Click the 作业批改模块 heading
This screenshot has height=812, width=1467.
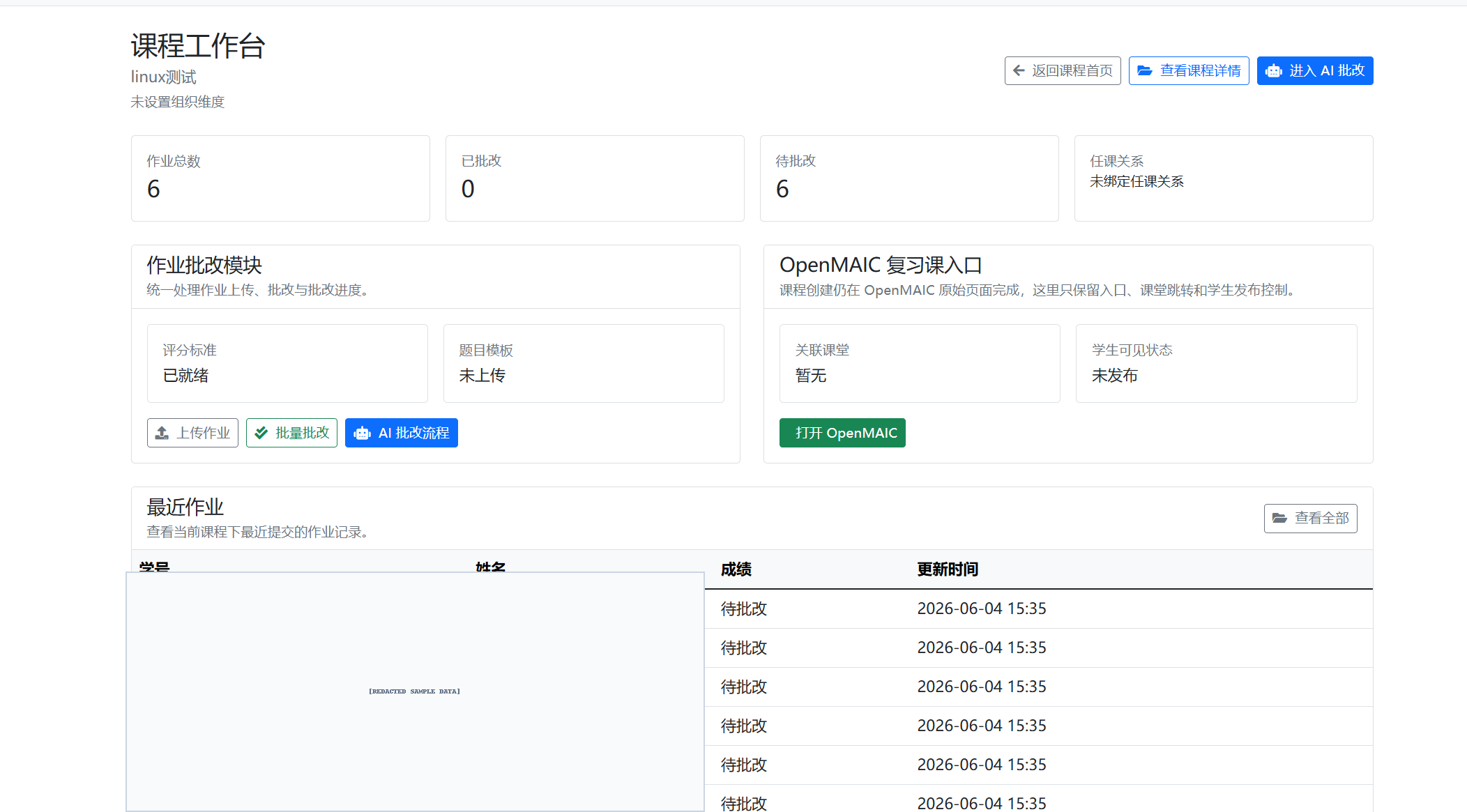[x=204, y=265]
